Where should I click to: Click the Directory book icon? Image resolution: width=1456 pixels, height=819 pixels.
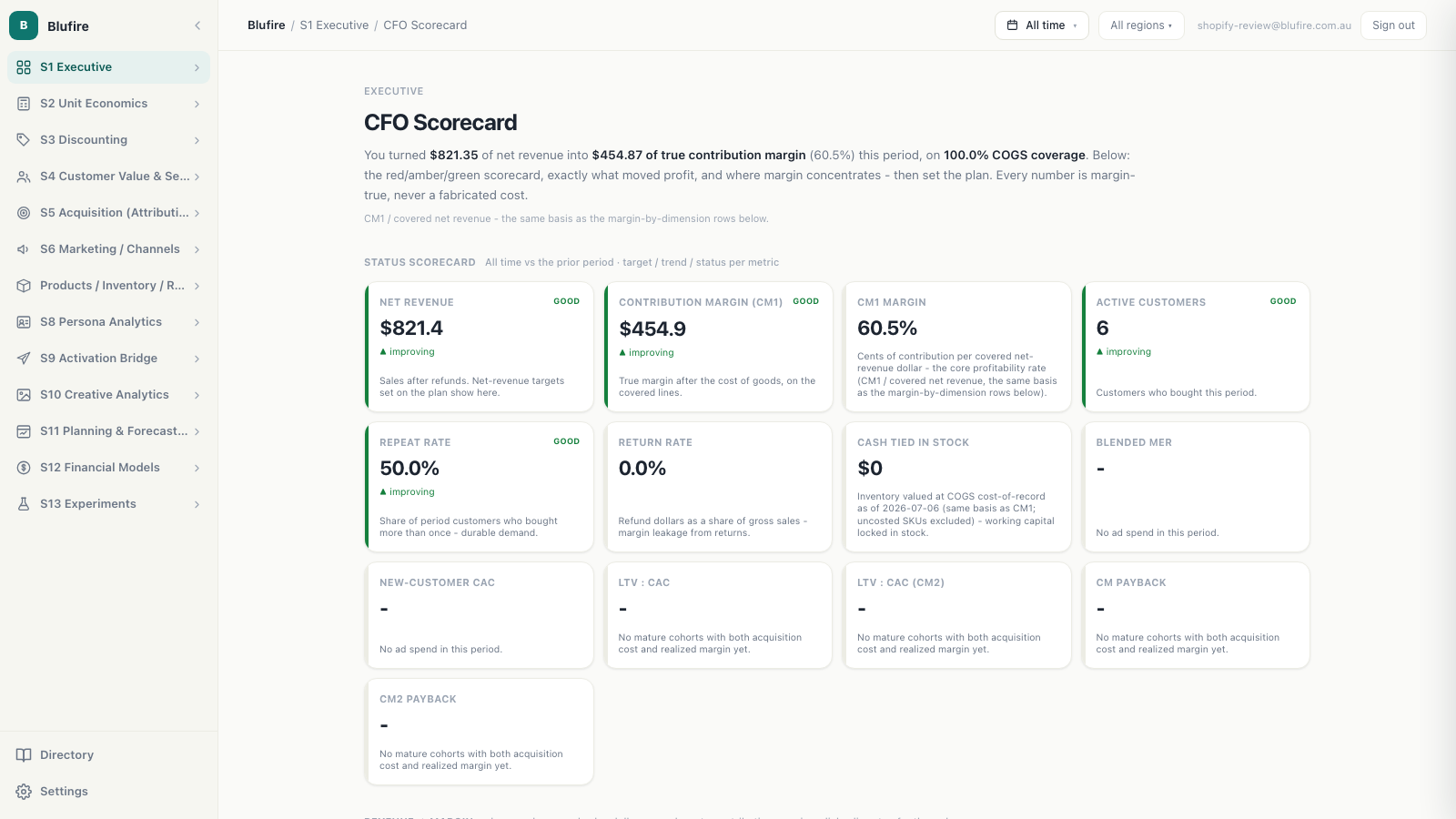24,755
